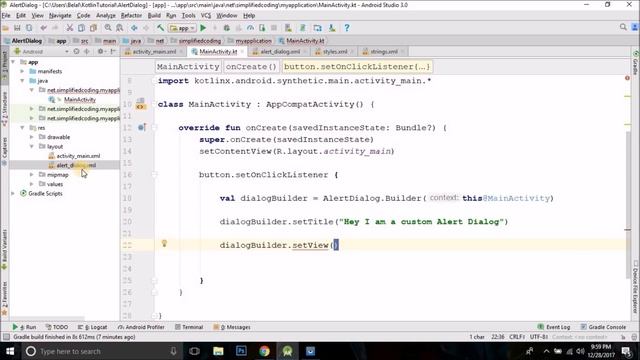This screenshot has width=640, height=360.
Task: Click the Scroll from Source target icon
Action: click(76, 51)
